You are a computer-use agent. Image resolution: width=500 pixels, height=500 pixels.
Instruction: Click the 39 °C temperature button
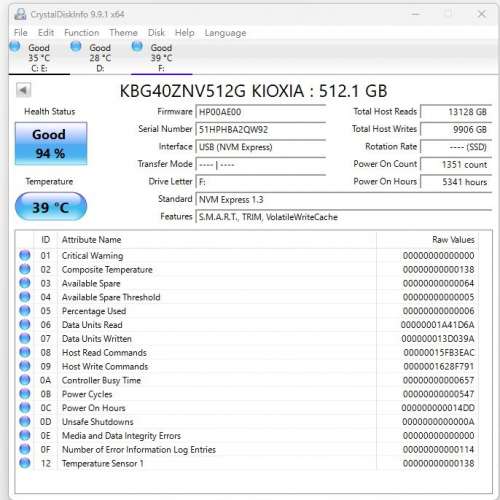tap(51, 207)
